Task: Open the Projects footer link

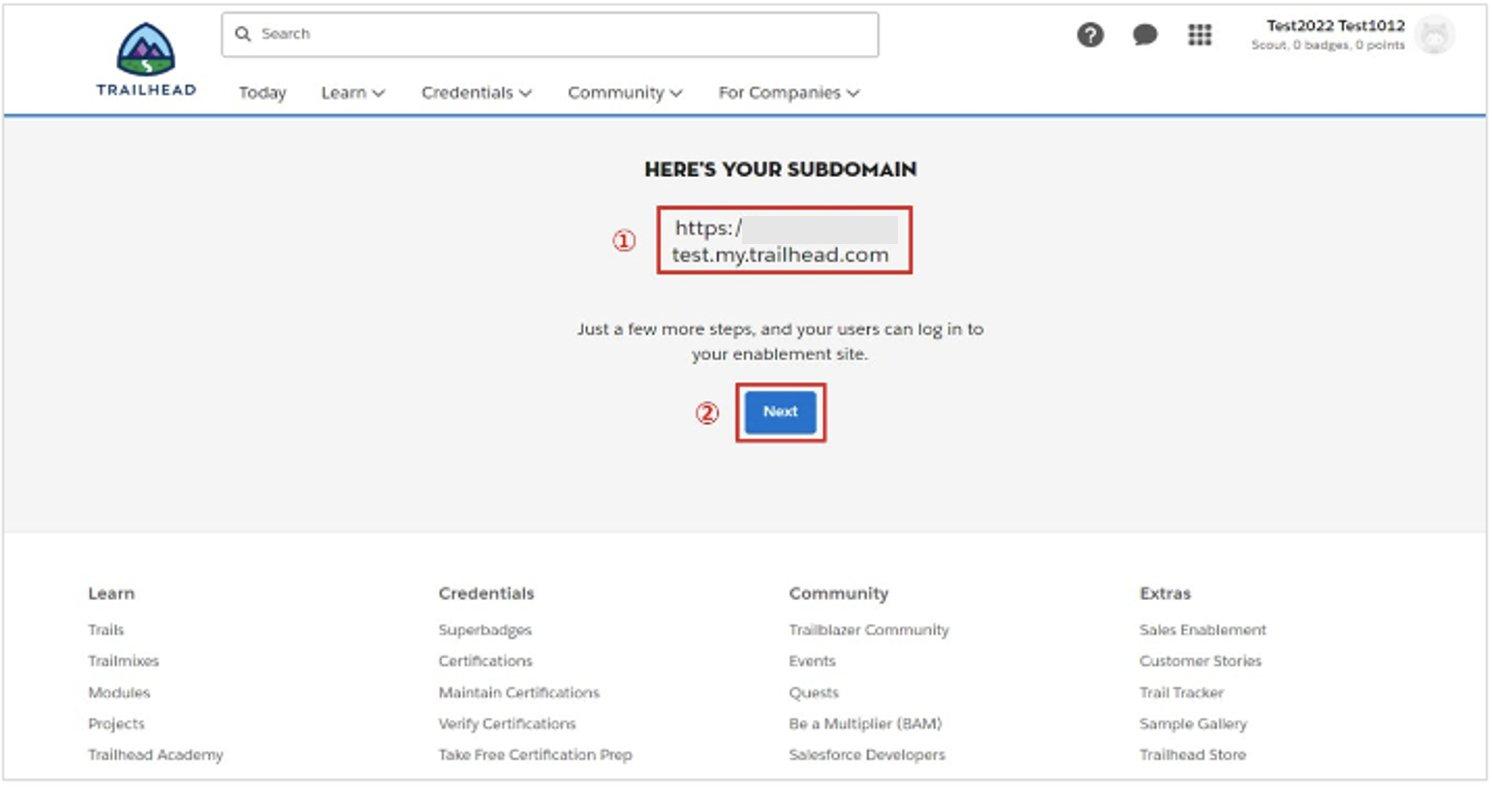Action: (x=116, y=723)
